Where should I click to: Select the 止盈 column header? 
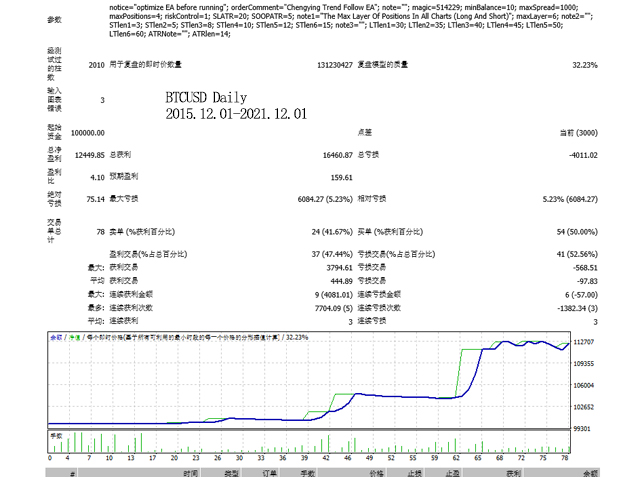pos(452,473)
